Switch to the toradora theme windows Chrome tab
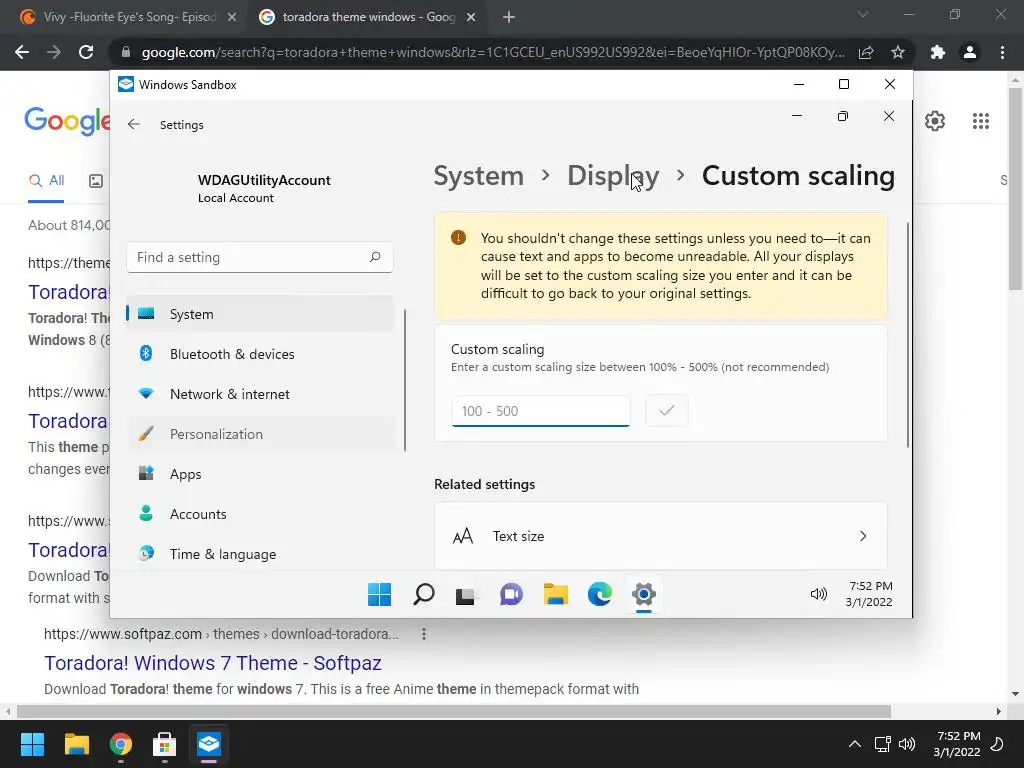Screen dimensions: 1024x768 368,17
